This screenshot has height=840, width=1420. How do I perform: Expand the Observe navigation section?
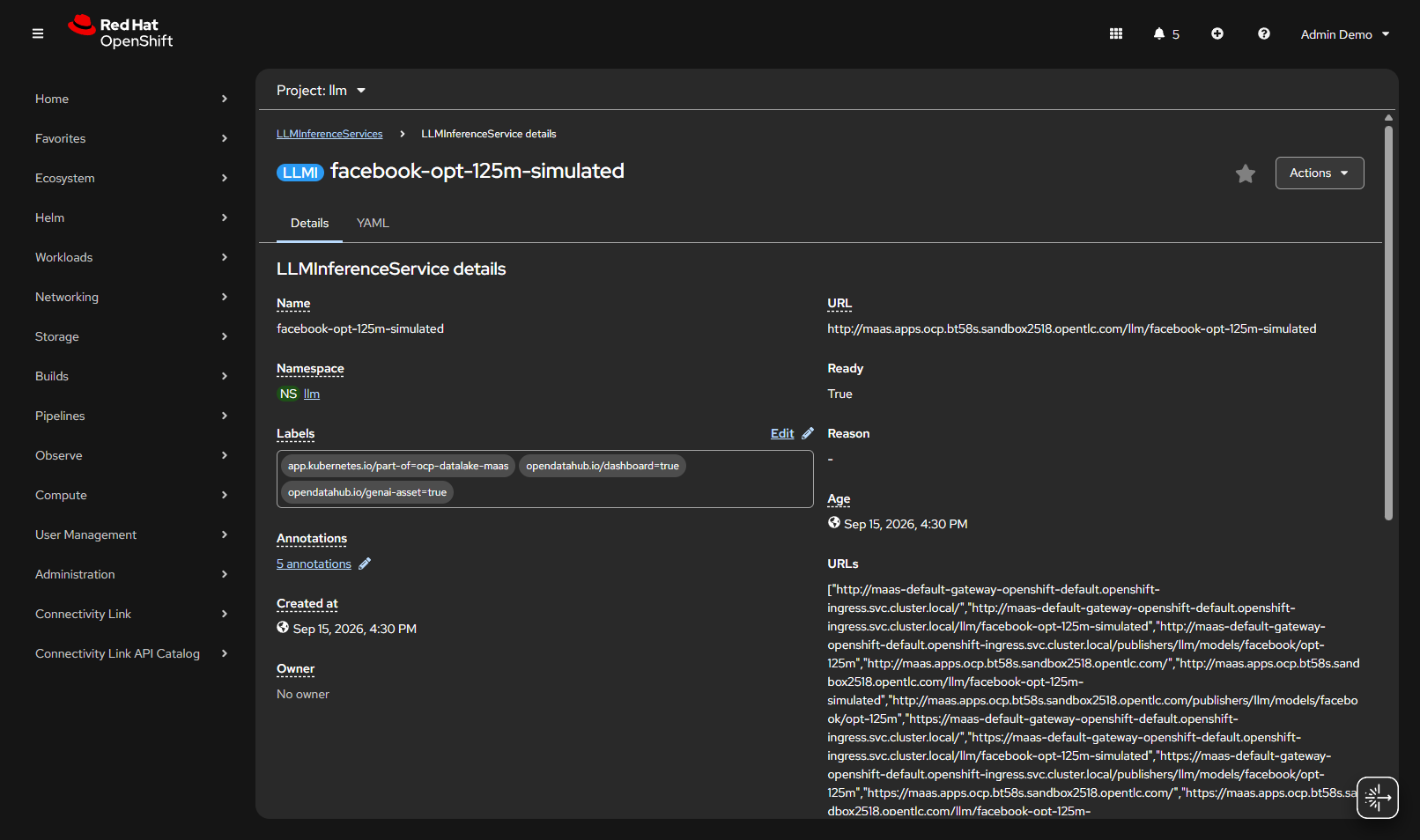click(x=131, y=455)
